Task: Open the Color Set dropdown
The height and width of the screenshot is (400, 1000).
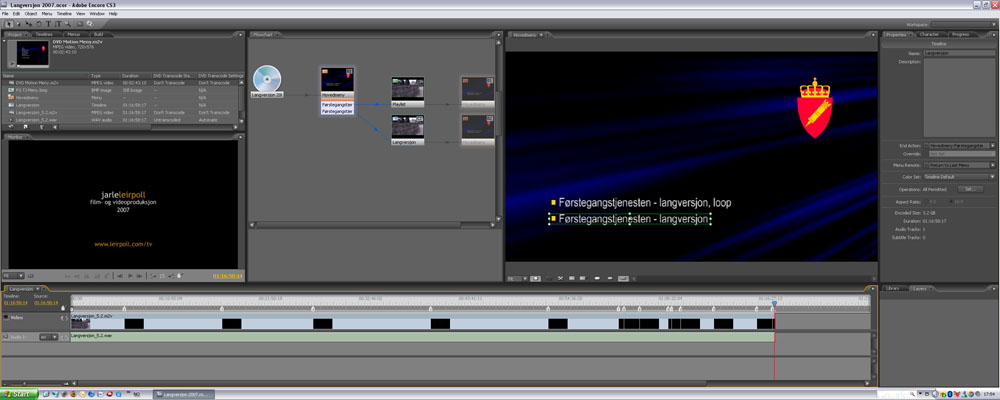Action: click(x=962, y=177)
